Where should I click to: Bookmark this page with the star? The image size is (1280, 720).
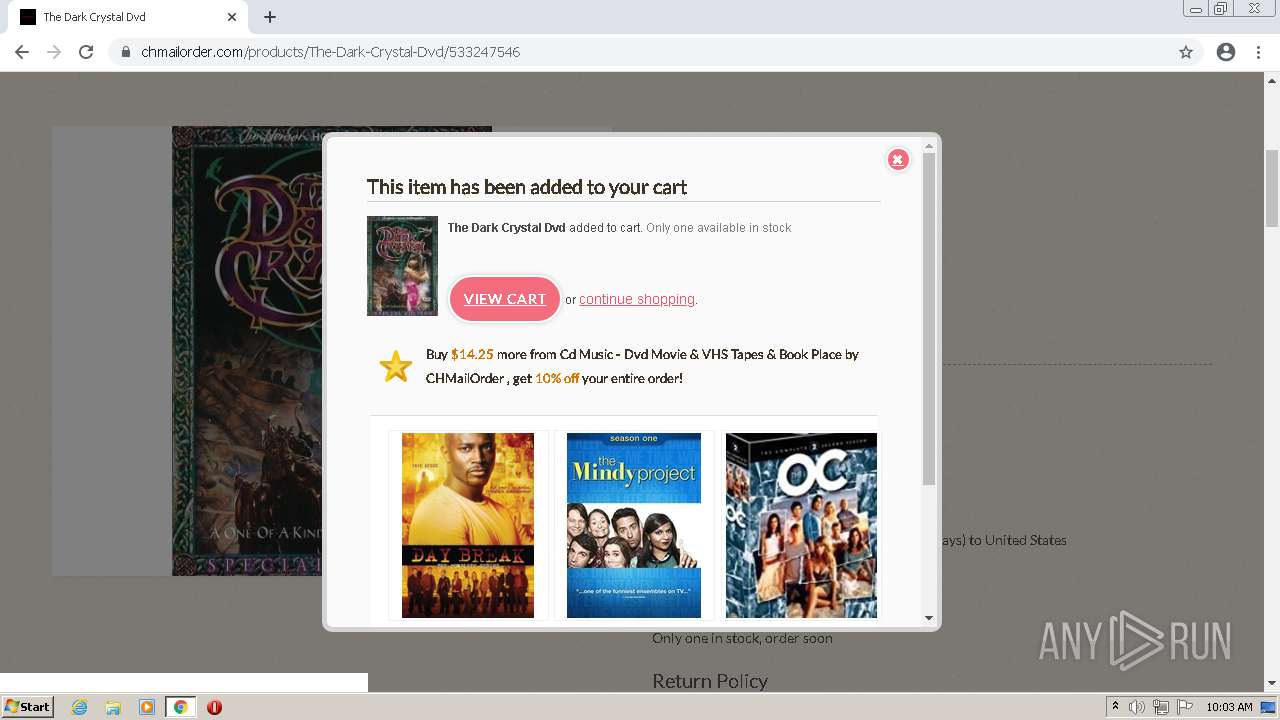pyautogui.click(x=1186, y=52)
